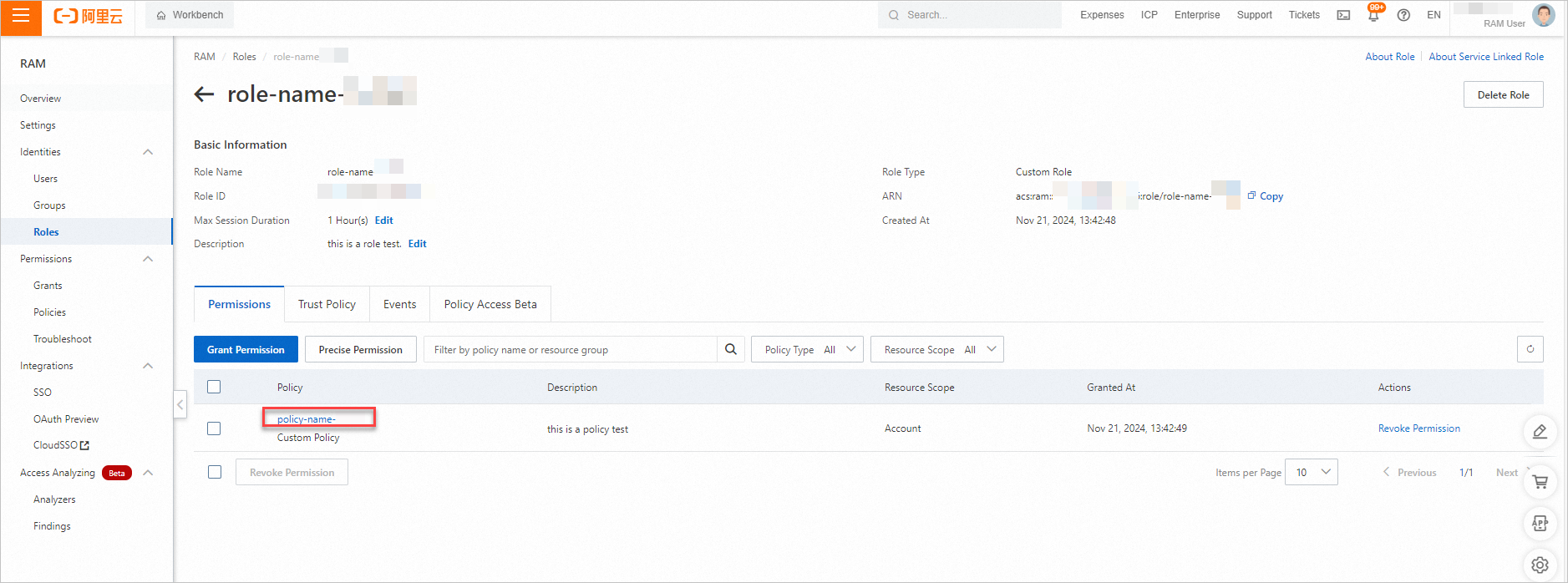Click the Alibaba Cloud logo
The width and height of the screenshot is (1568, 583).
click(x=89, y=16)
